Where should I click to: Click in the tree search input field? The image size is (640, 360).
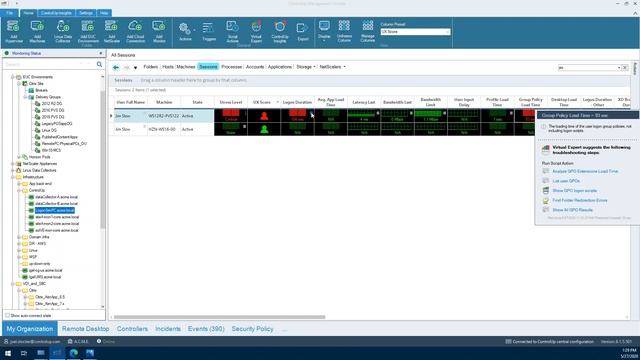click(49, 64)
